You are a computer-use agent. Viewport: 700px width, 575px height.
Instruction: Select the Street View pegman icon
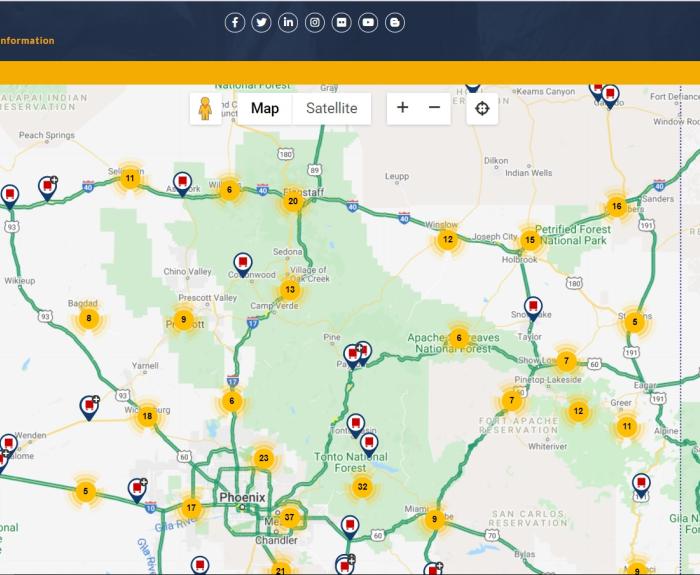click(x=205, y=108)
